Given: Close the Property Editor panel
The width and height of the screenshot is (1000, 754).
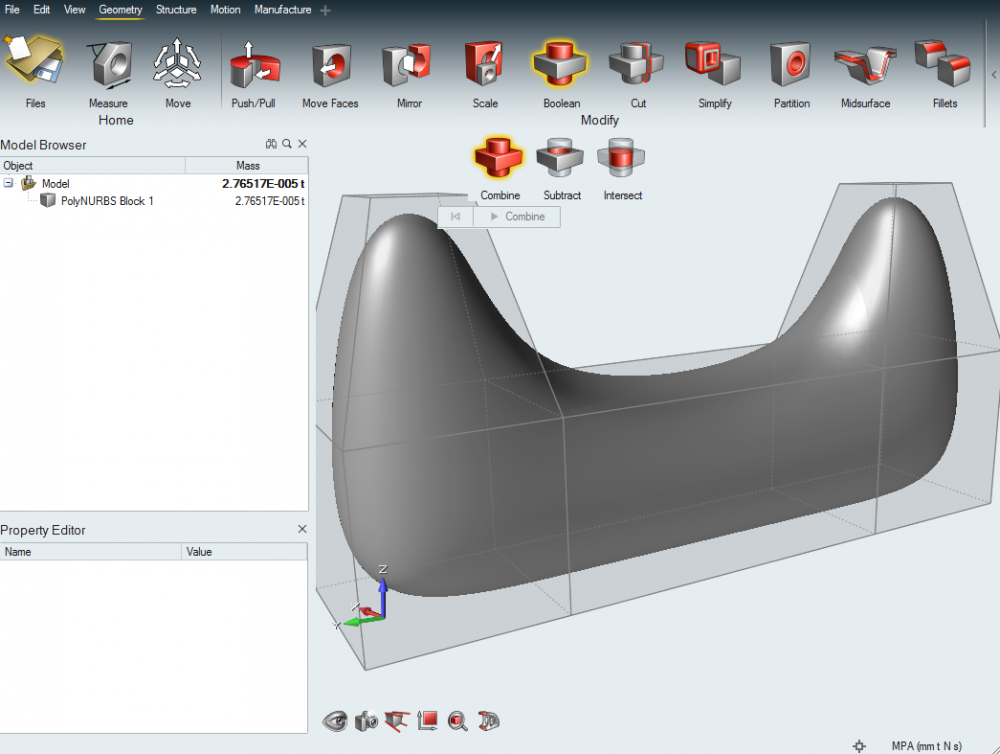Looking at the screenshot, I should (x=302, y=529).
